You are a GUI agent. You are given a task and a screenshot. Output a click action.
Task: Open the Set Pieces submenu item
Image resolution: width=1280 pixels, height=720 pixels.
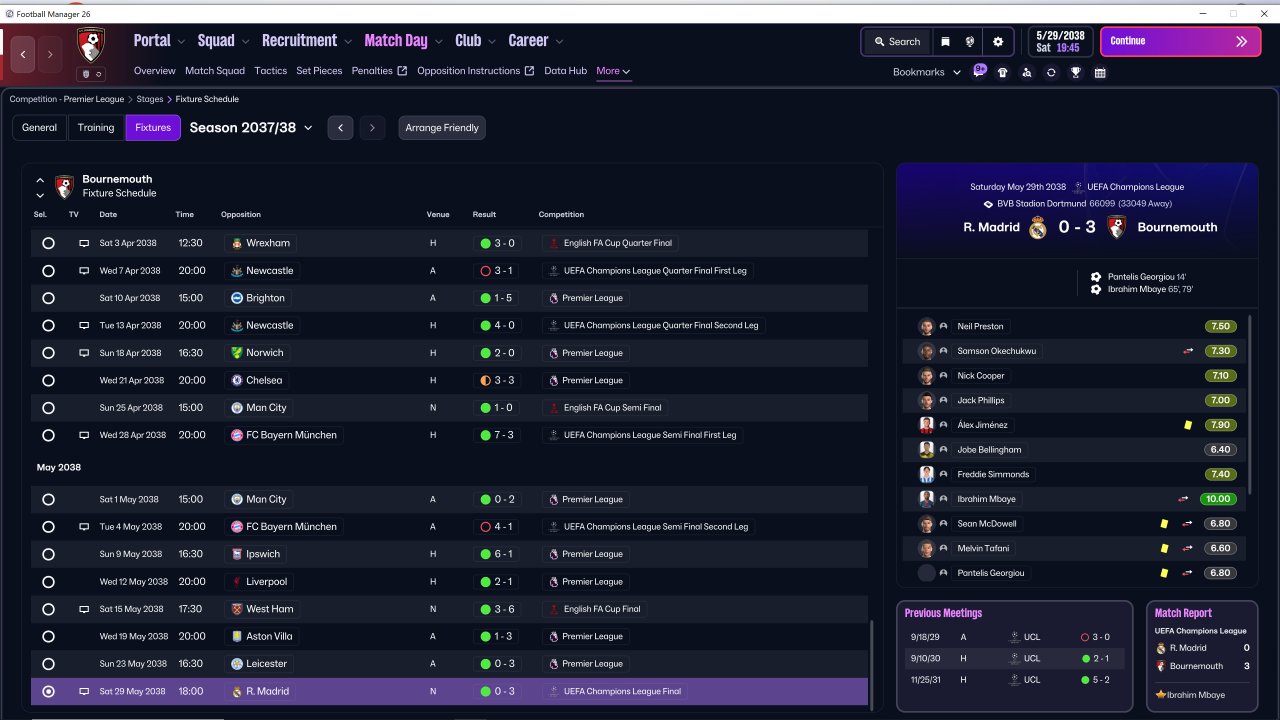319,71
